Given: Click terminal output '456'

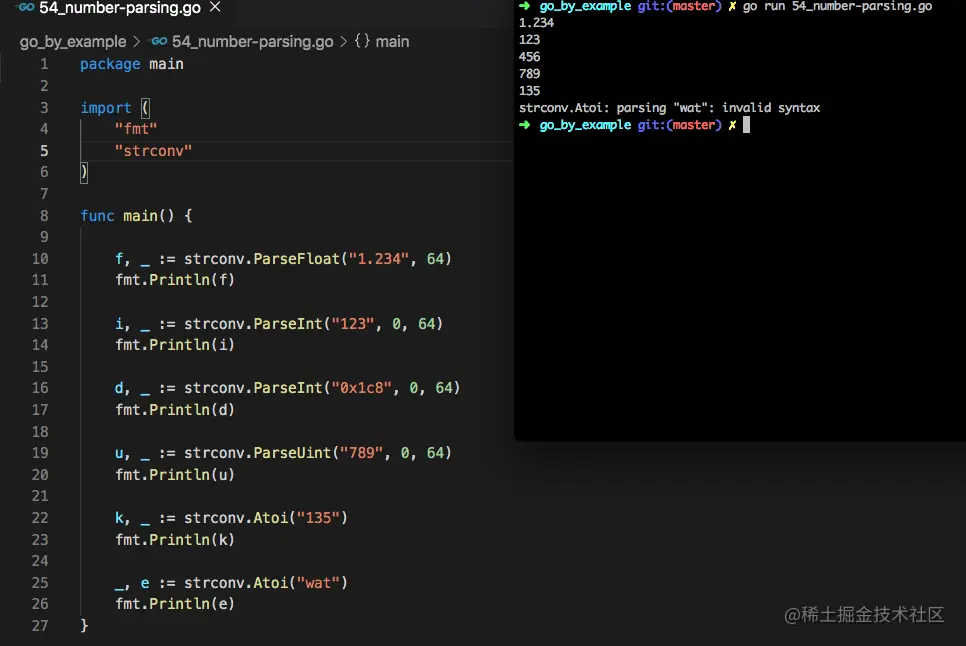Looking at the screenshot, I should pos(529,57).
